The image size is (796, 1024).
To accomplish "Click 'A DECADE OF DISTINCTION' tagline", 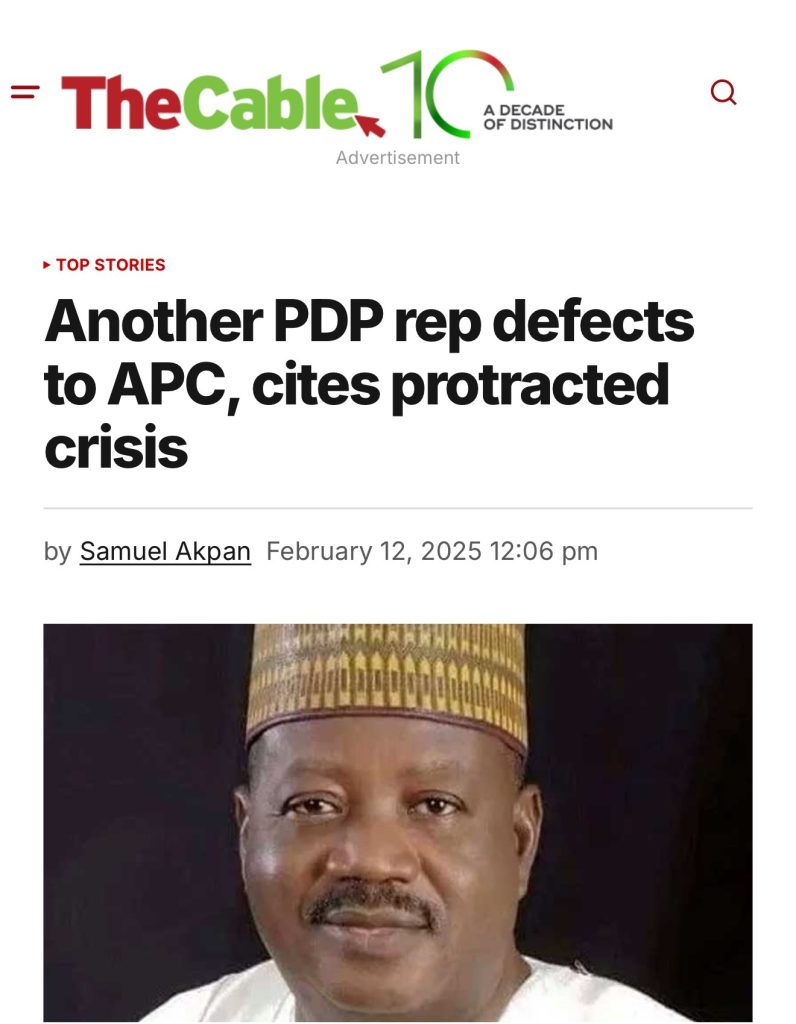I will [x=547, y=117].
